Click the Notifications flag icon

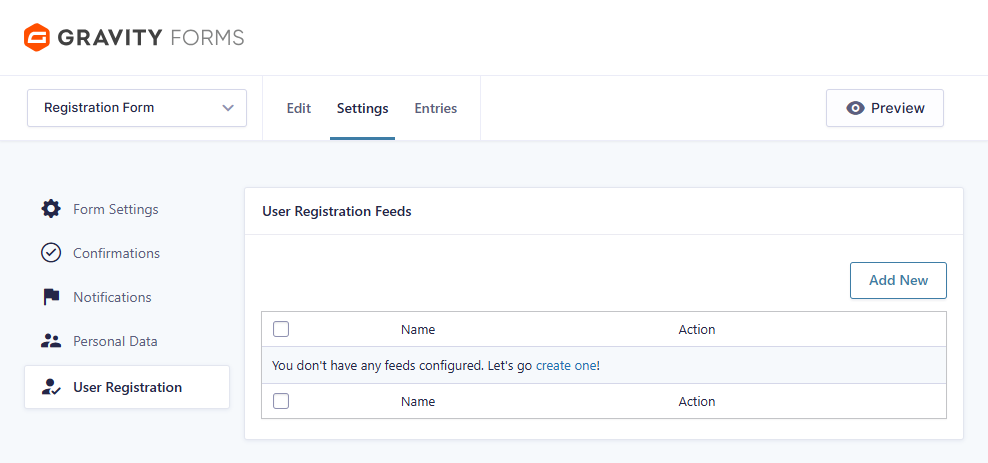pos(51,297)
